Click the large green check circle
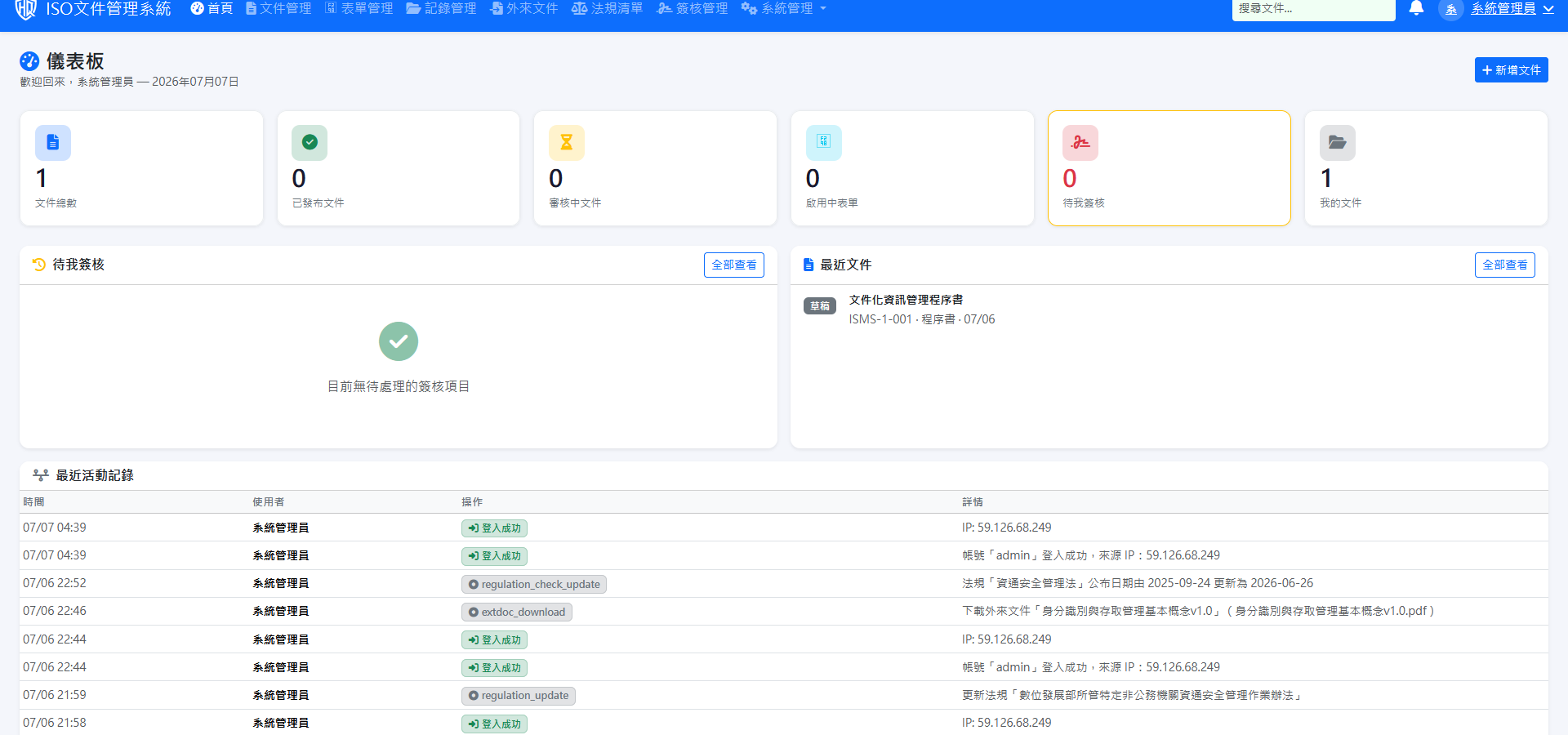Screen dimensions: 1568x735 tap(399, 341)
